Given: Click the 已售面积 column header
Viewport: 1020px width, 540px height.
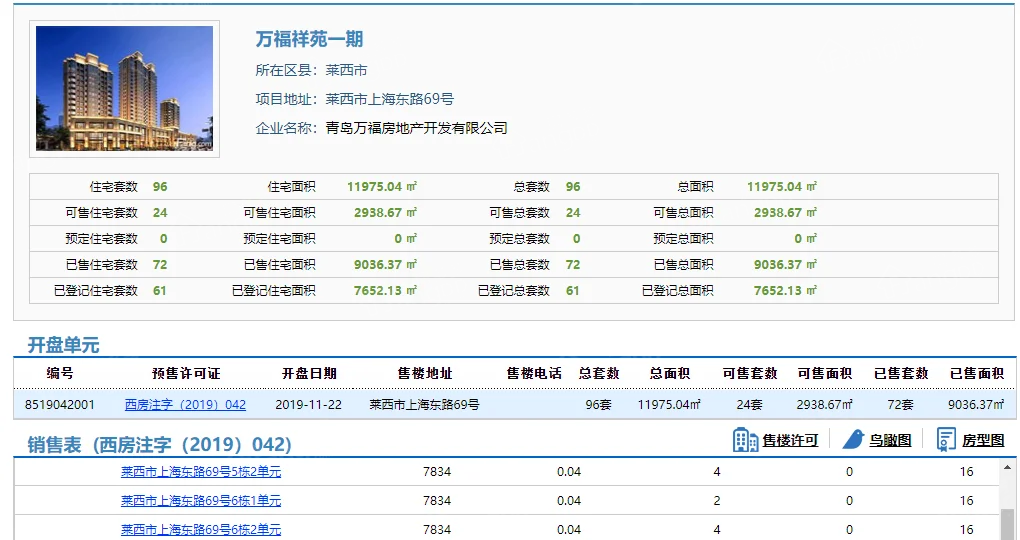Looking at the screenshot, I should (x=977, y=373).
